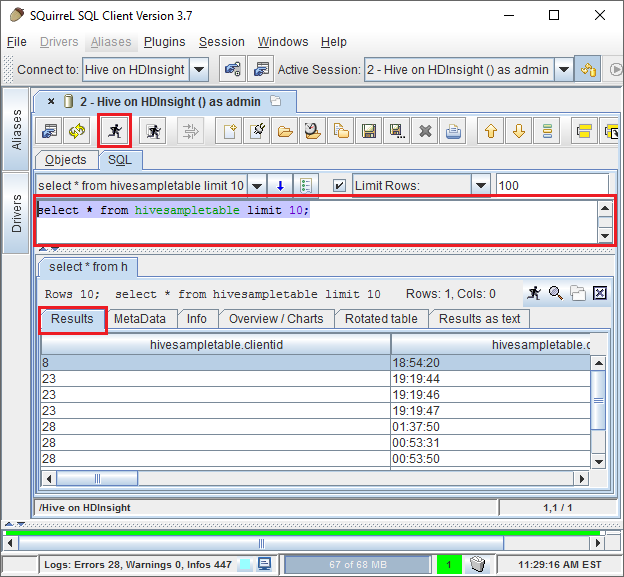
Task: Click the print toolbar icon
Action: 454,131
